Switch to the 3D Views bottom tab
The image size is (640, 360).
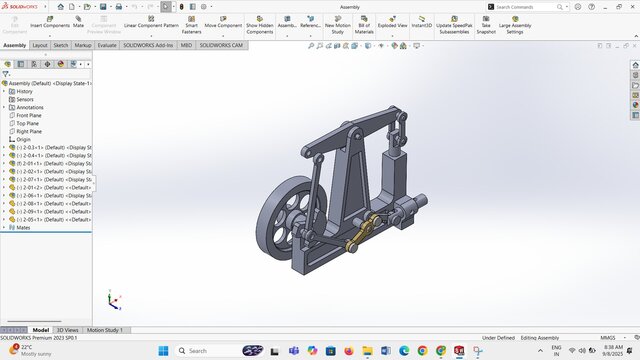tap(67, 330)
